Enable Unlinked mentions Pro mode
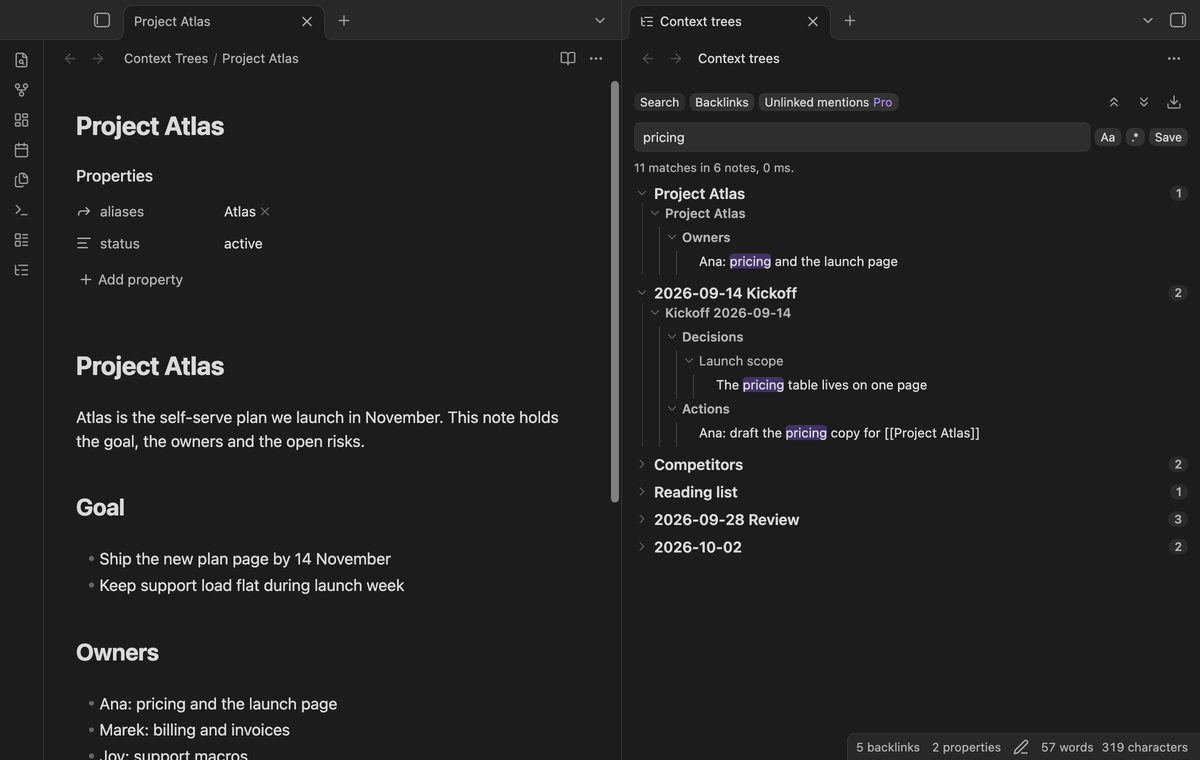Screen dimensions: 1200x760 click(828, 102)
